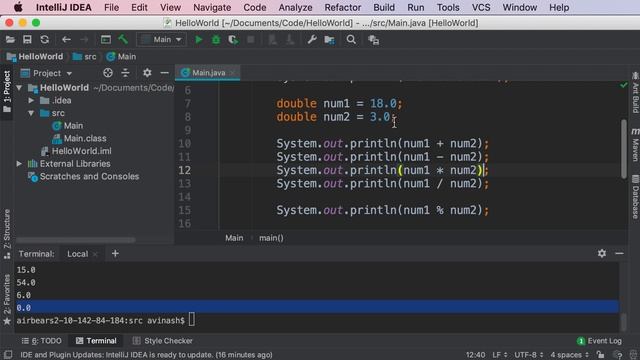Open the Build menu
Viewport: 640px width, 360px height.
pos(384,7)
